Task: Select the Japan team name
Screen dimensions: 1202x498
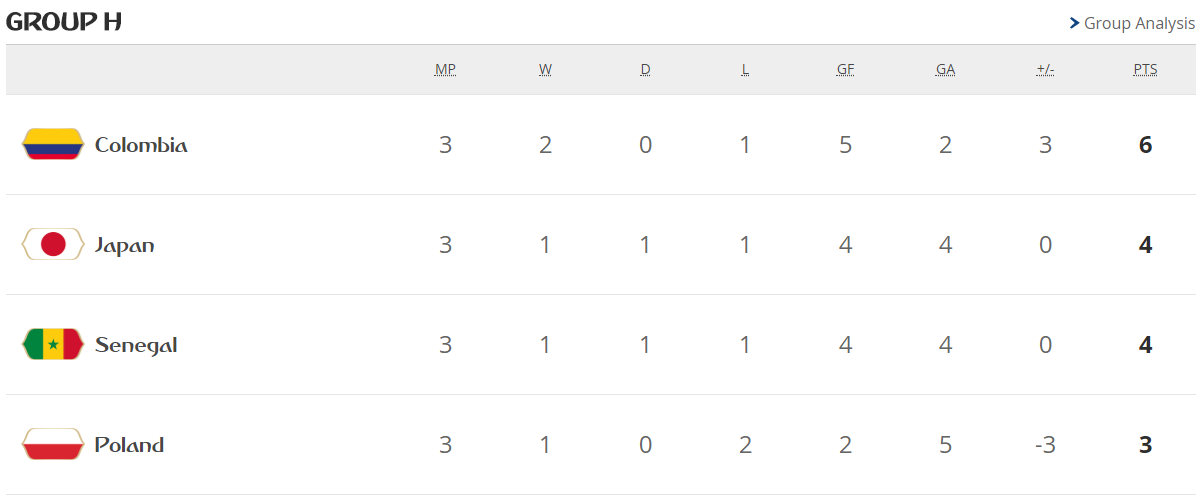Action: point(125,245)
